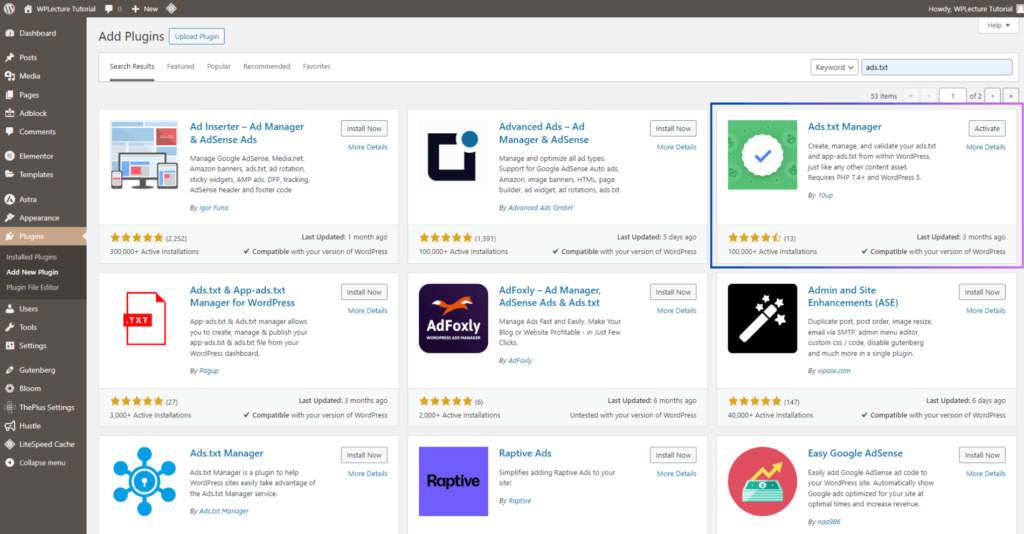Screen dimensions: 1024x534
Task: Switch to Recommended plugins tab
Action: [x=266, y=67]
